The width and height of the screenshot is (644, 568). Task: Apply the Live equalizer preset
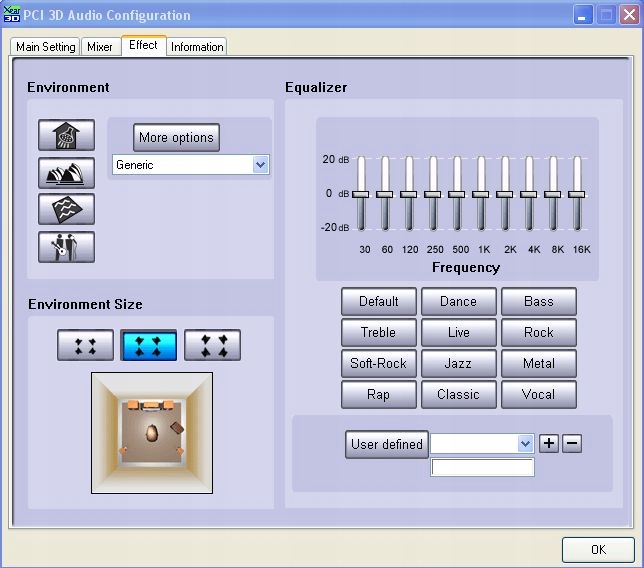pyautogui.click(x=459, y=332)
